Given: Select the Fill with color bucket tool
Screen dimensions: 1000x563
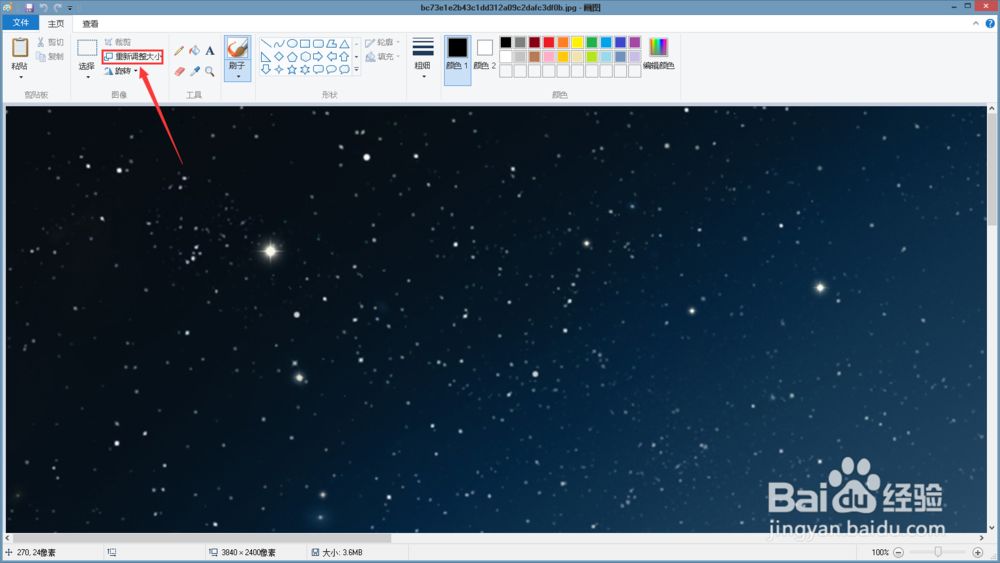Looking at the screenshot, I should coord(195,50).
